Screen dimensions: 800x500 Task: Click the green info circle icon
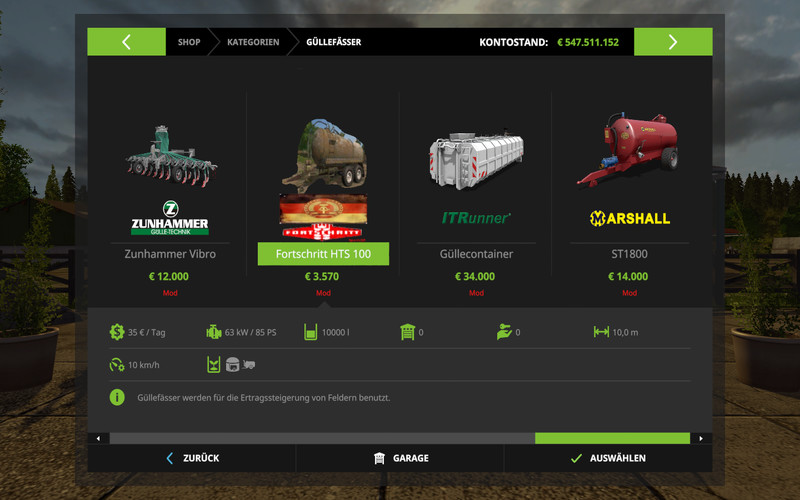pyautogui.click(x=117, y=397)
